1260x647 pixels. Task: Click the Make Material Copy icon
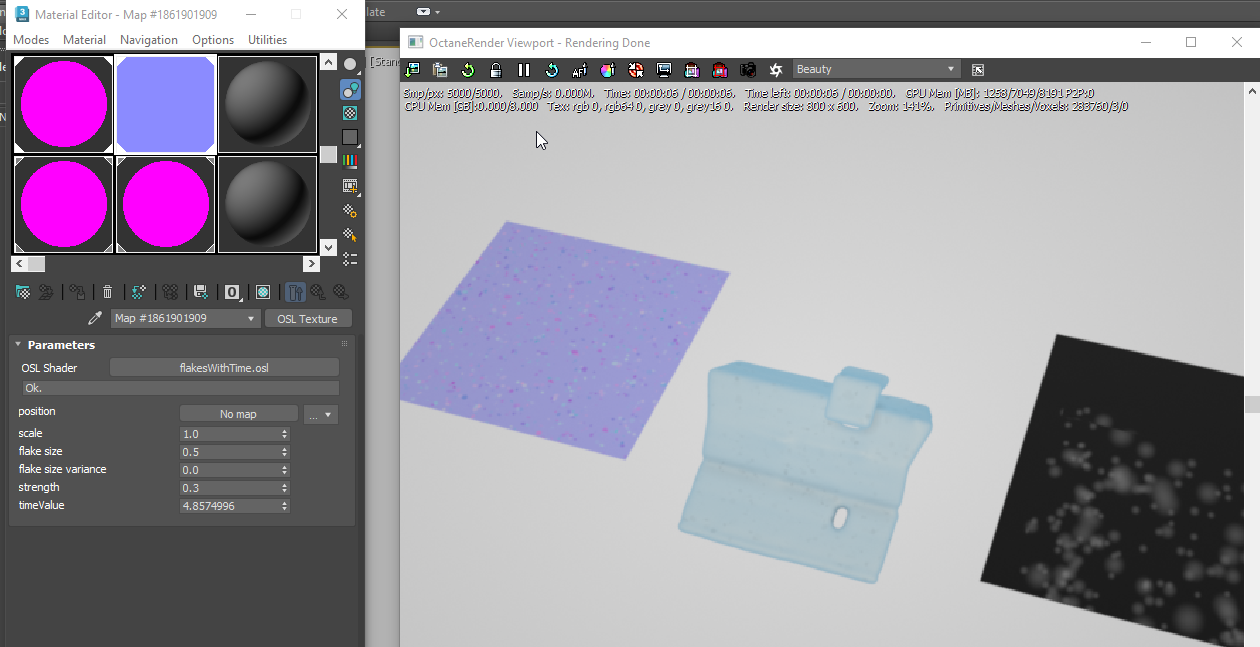tap(139, 292)
